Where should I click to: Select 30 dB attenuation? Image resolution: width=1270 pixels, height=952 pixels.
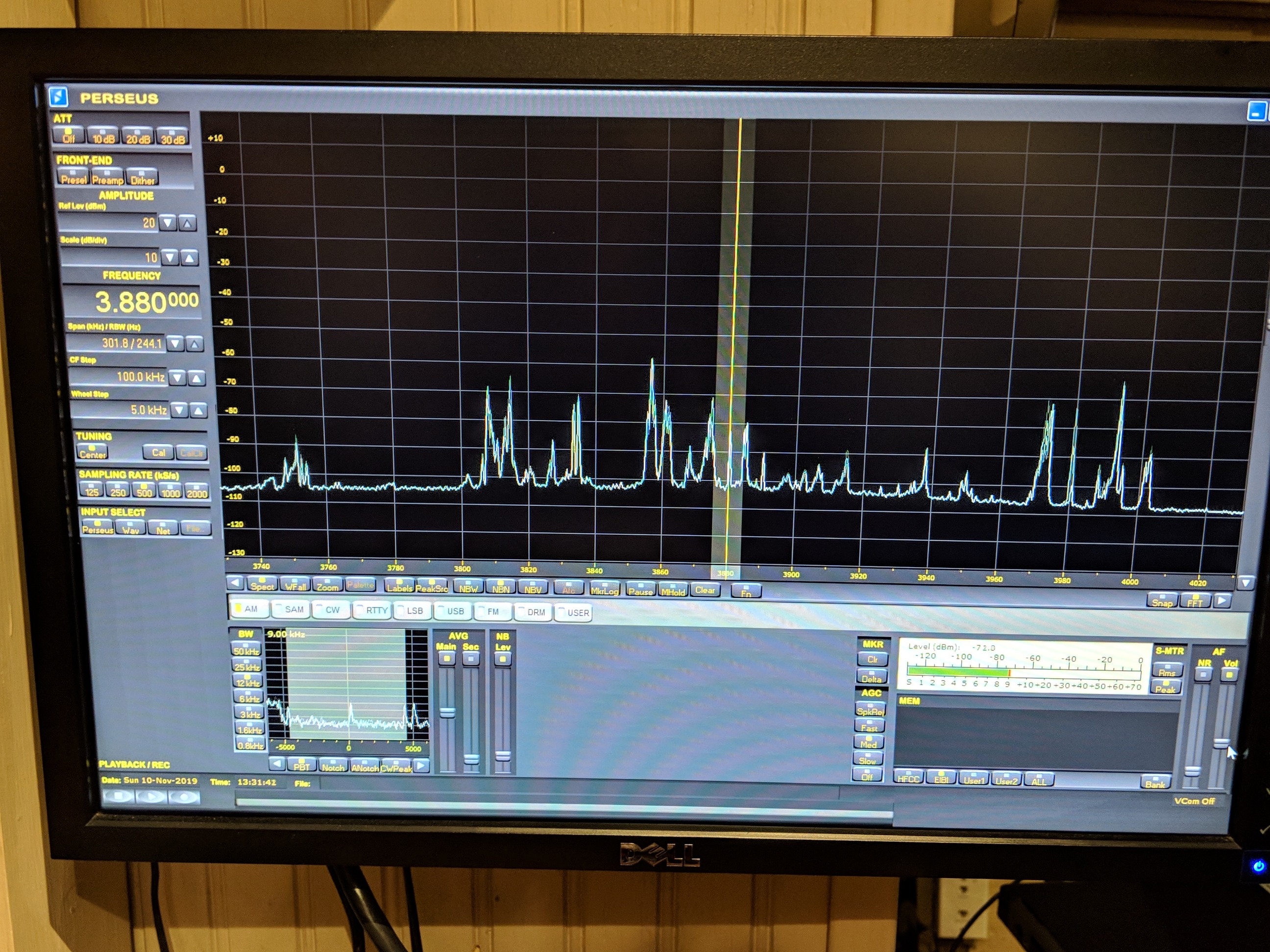click(172, 138)
